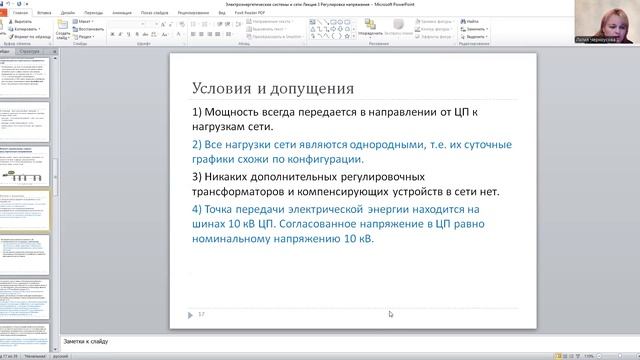Select the thumbnail with the network diagram

pos(24,167)
